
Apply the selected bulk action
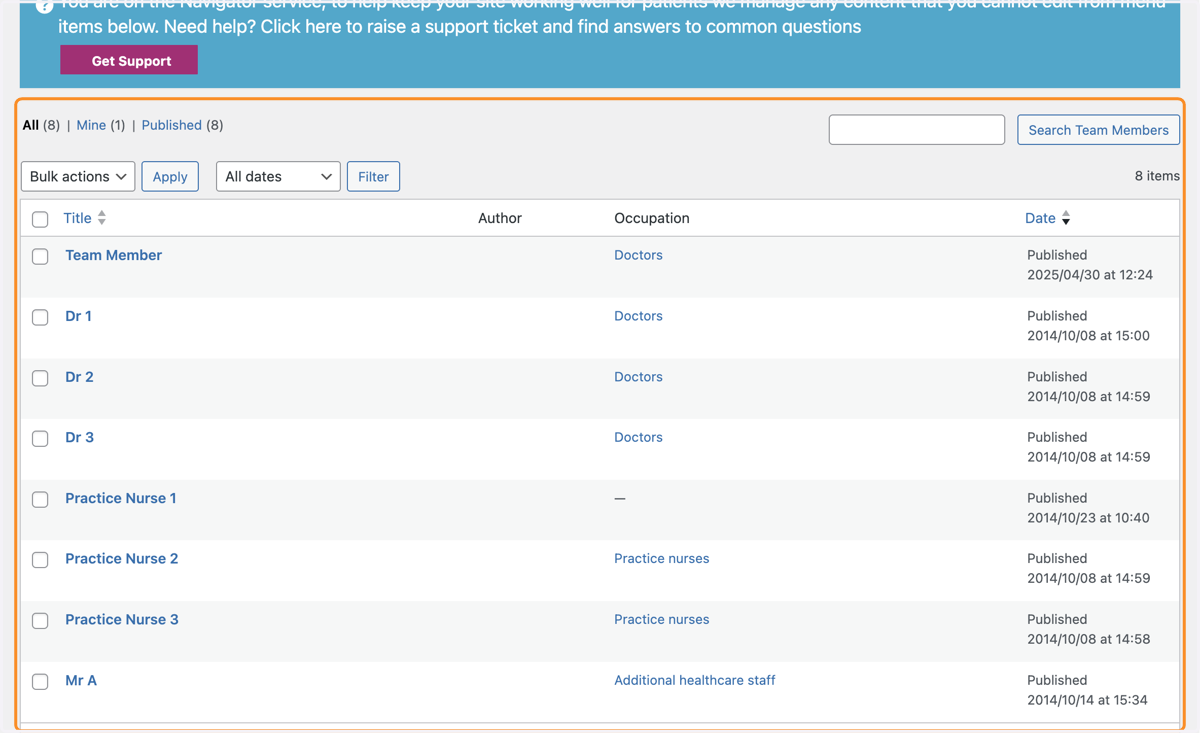coord(170,177)
